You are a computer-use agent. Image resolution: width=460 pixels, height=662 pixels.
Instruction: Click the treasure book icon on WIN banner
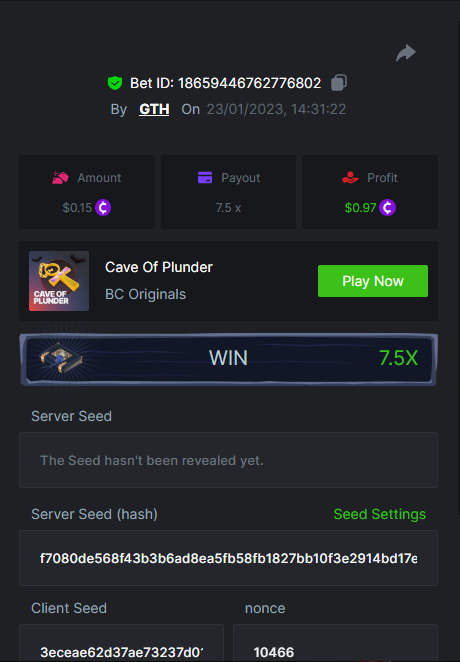(60, 358)
